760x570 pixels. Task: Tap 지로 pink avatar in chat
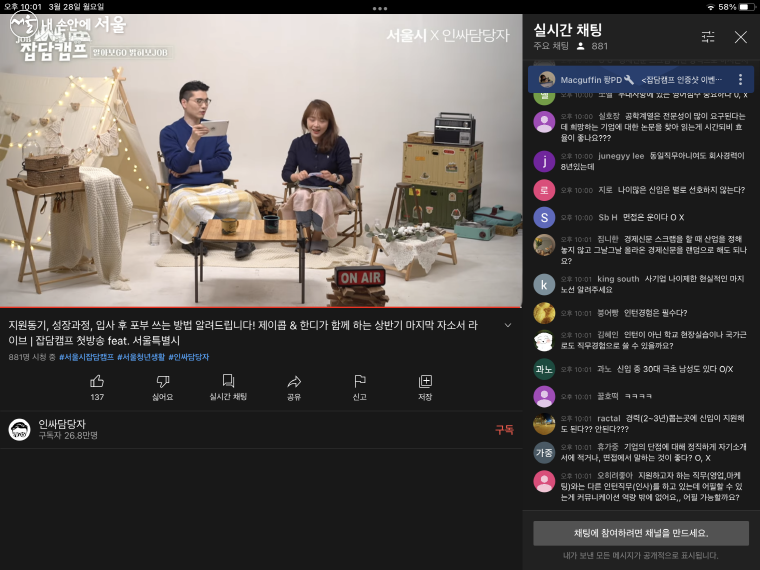click(544, 190)
